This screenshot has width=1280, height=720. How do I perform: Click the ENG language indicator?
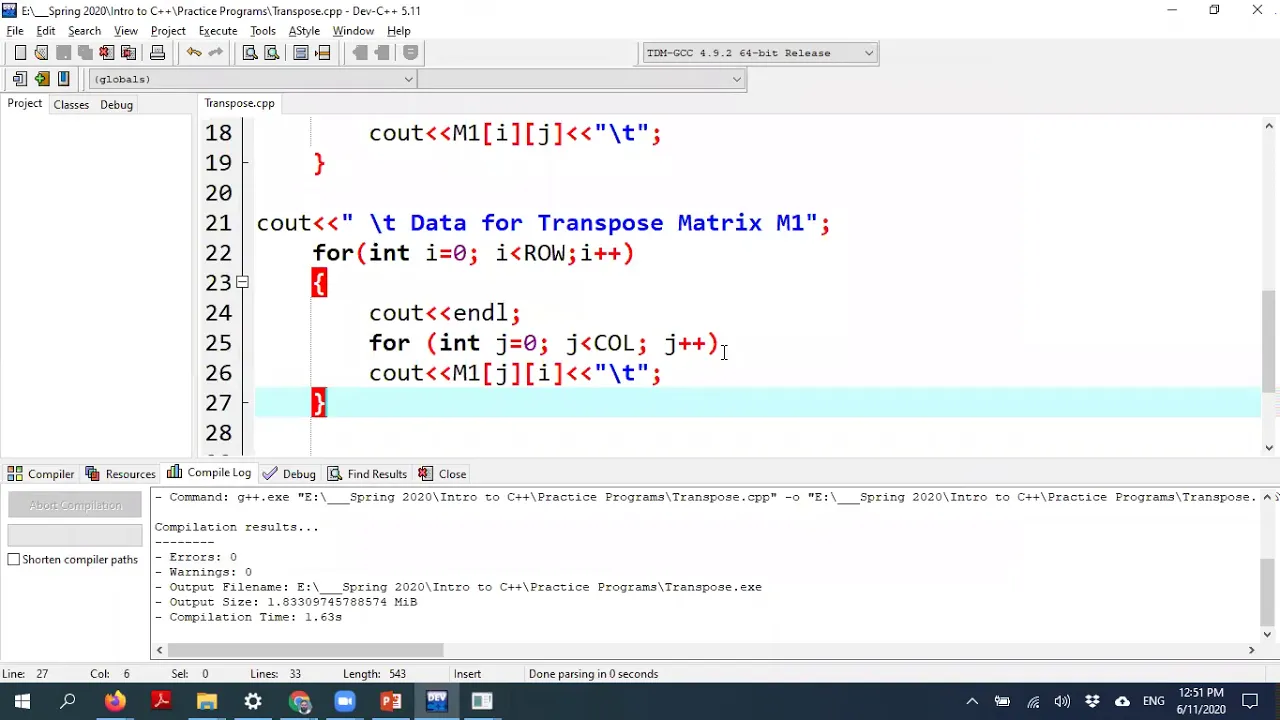point(1153,701)
